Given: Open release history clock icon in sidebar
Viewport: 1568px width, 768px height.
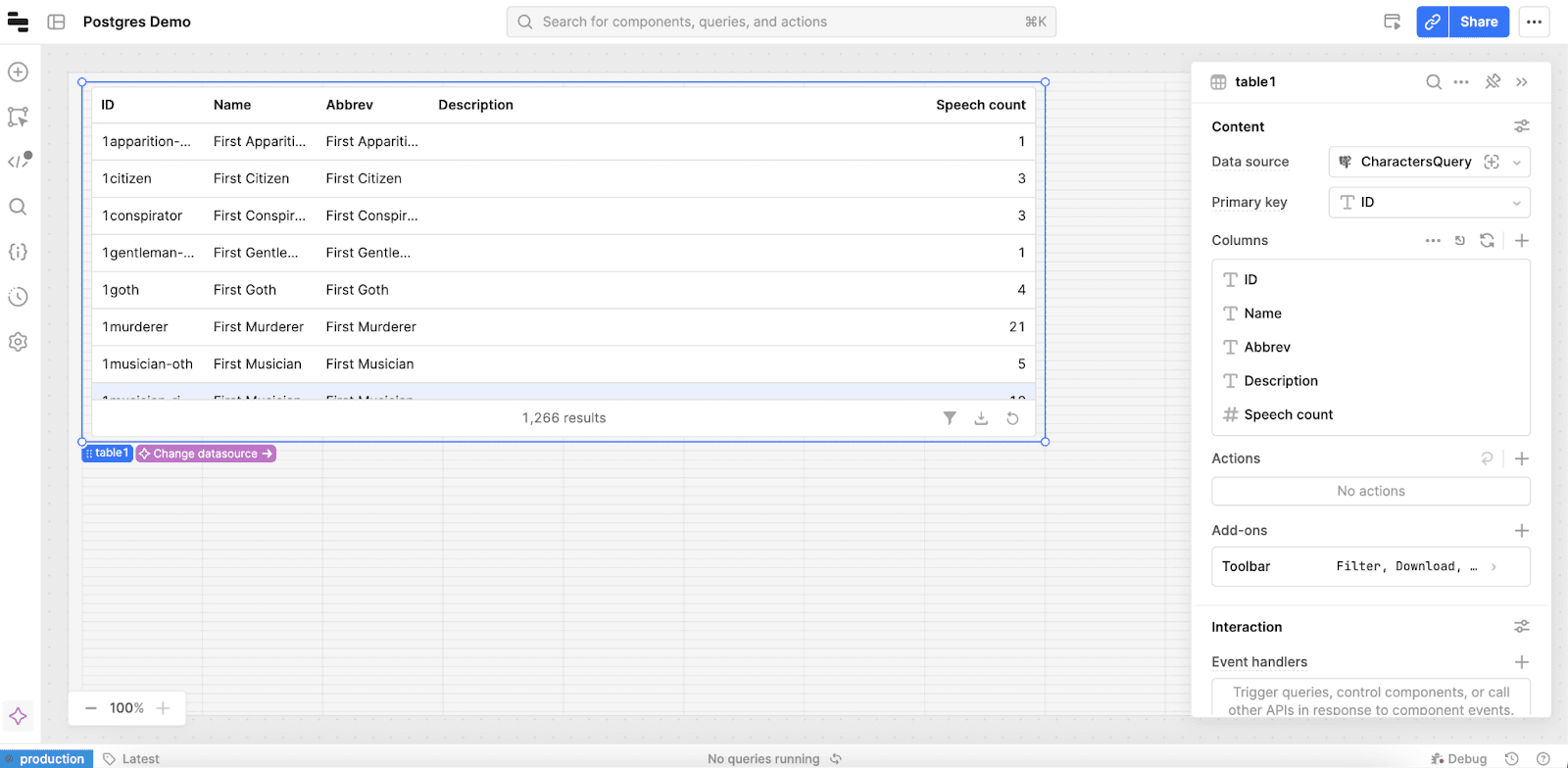Looking at the screenshot, I should click(x=18, y=297).
